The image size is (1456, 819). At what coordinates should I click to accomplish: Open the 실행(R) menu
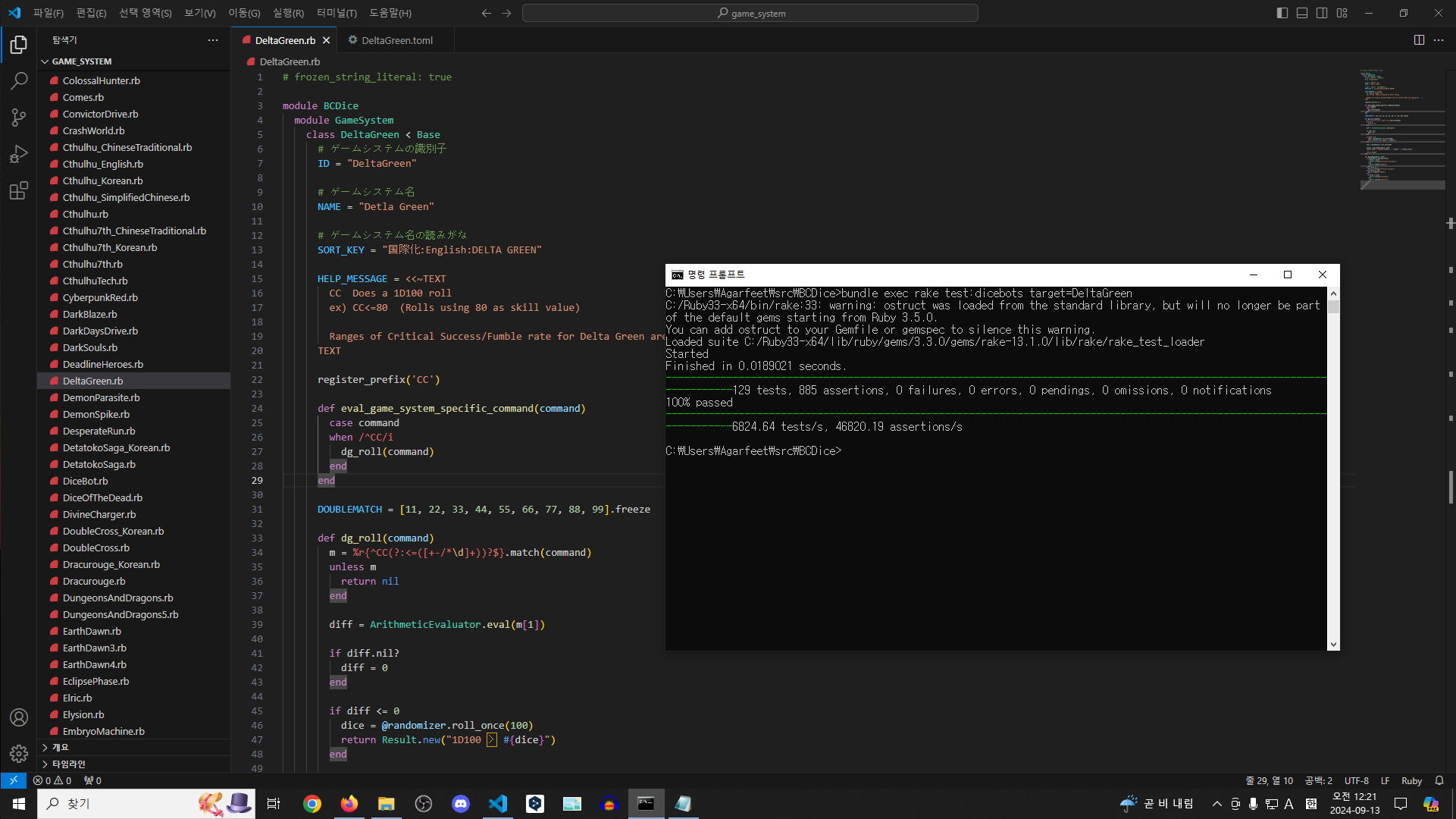point(288,13)
